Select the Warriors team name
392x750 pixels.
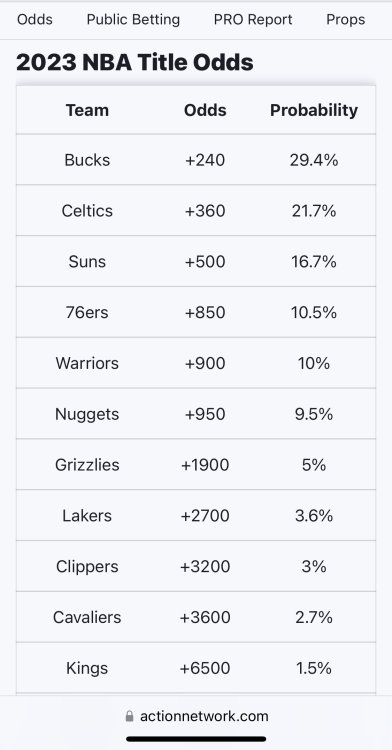click(87, 363)
